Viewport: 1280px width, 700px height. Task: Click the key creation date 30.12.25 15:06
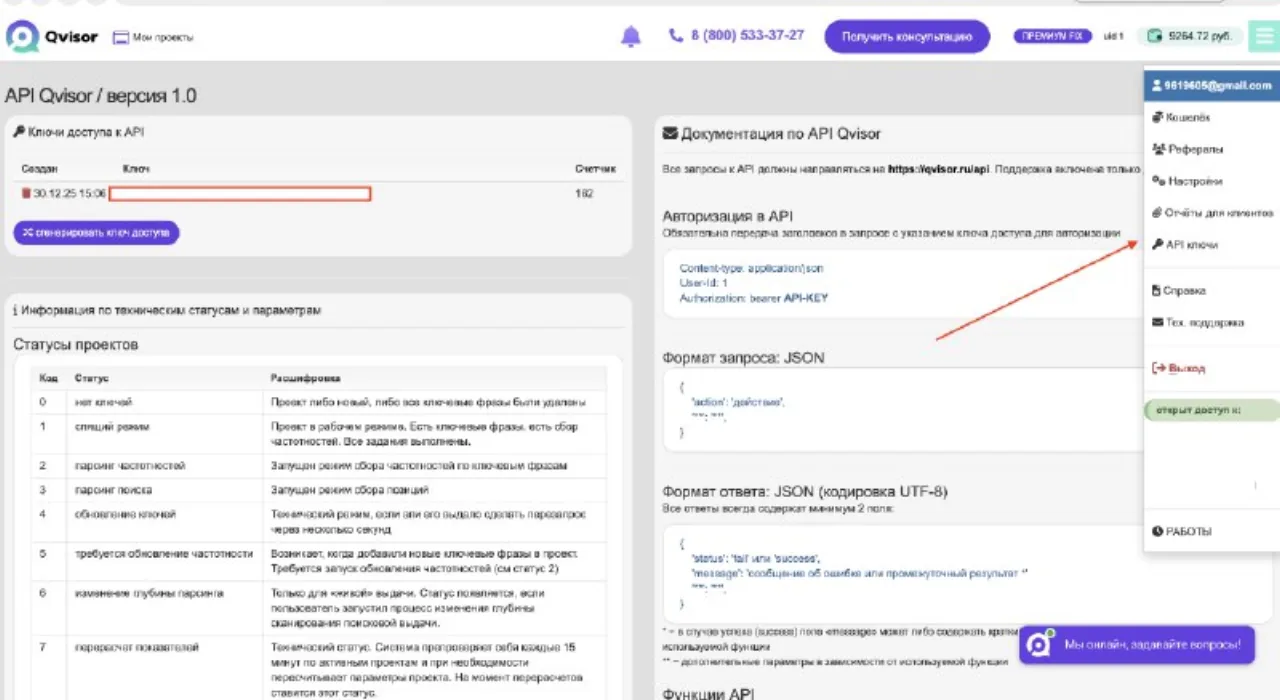click(x=69, y=193)
